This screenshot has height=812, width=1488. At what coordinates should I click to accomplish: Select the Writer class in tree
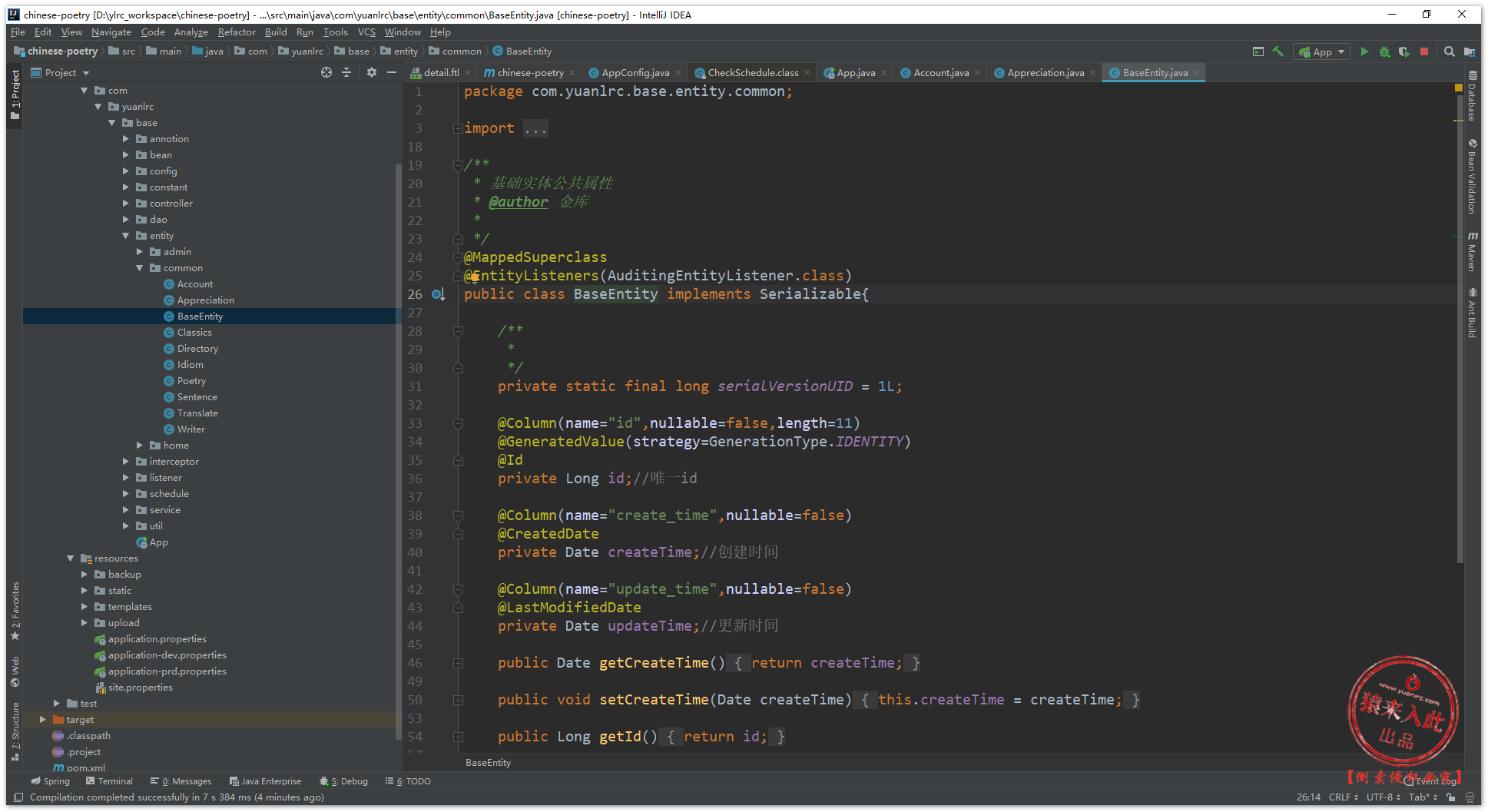tap(191, 429)
